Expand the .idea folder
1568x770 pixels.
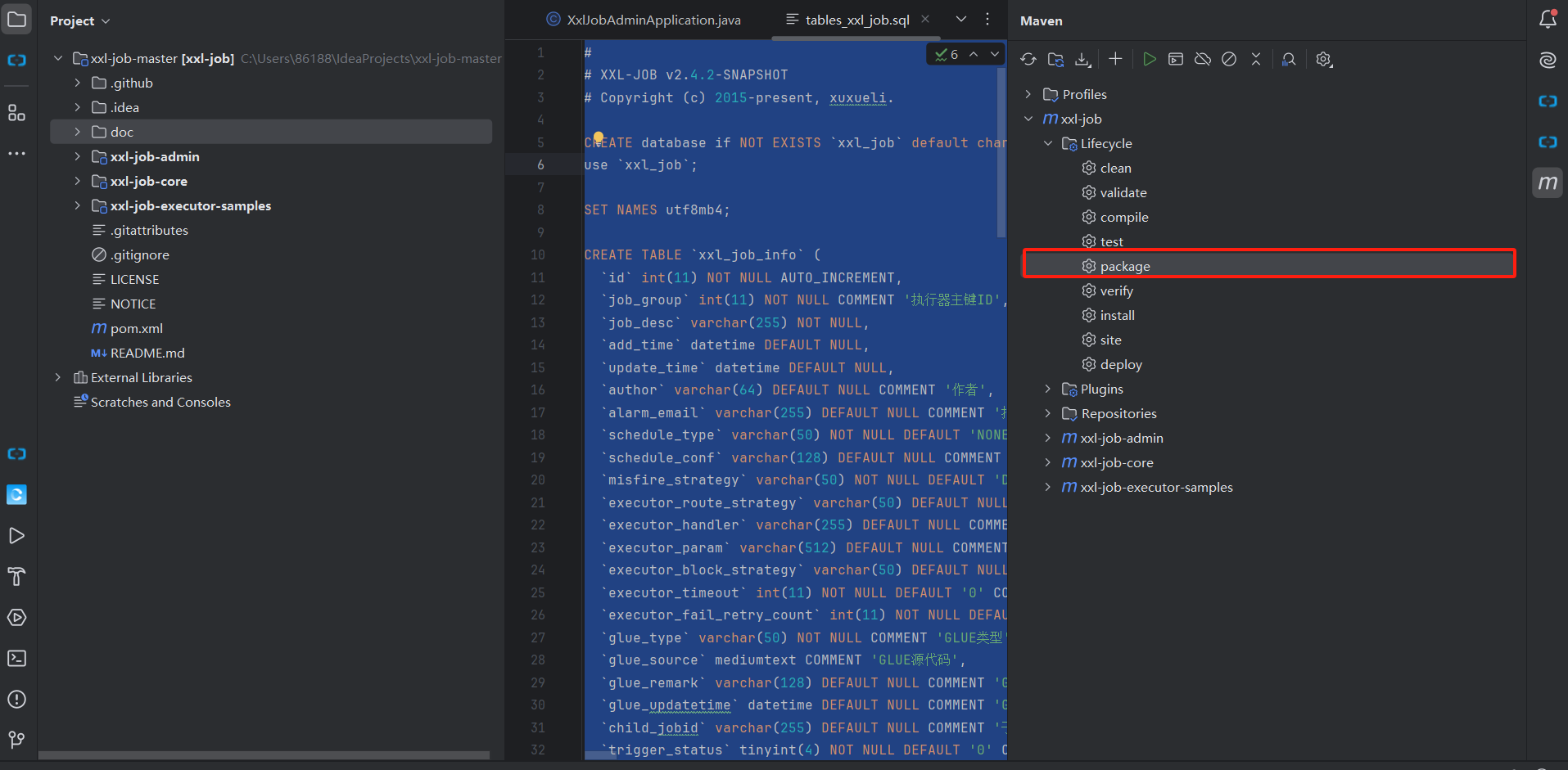pos(77,107)
